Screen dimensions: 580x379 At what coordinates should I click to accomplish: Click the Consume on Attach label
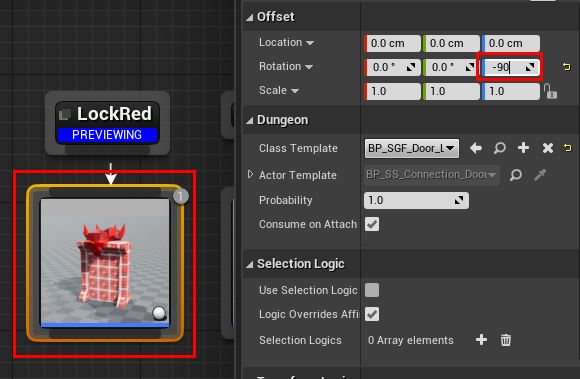pos(308,224)
